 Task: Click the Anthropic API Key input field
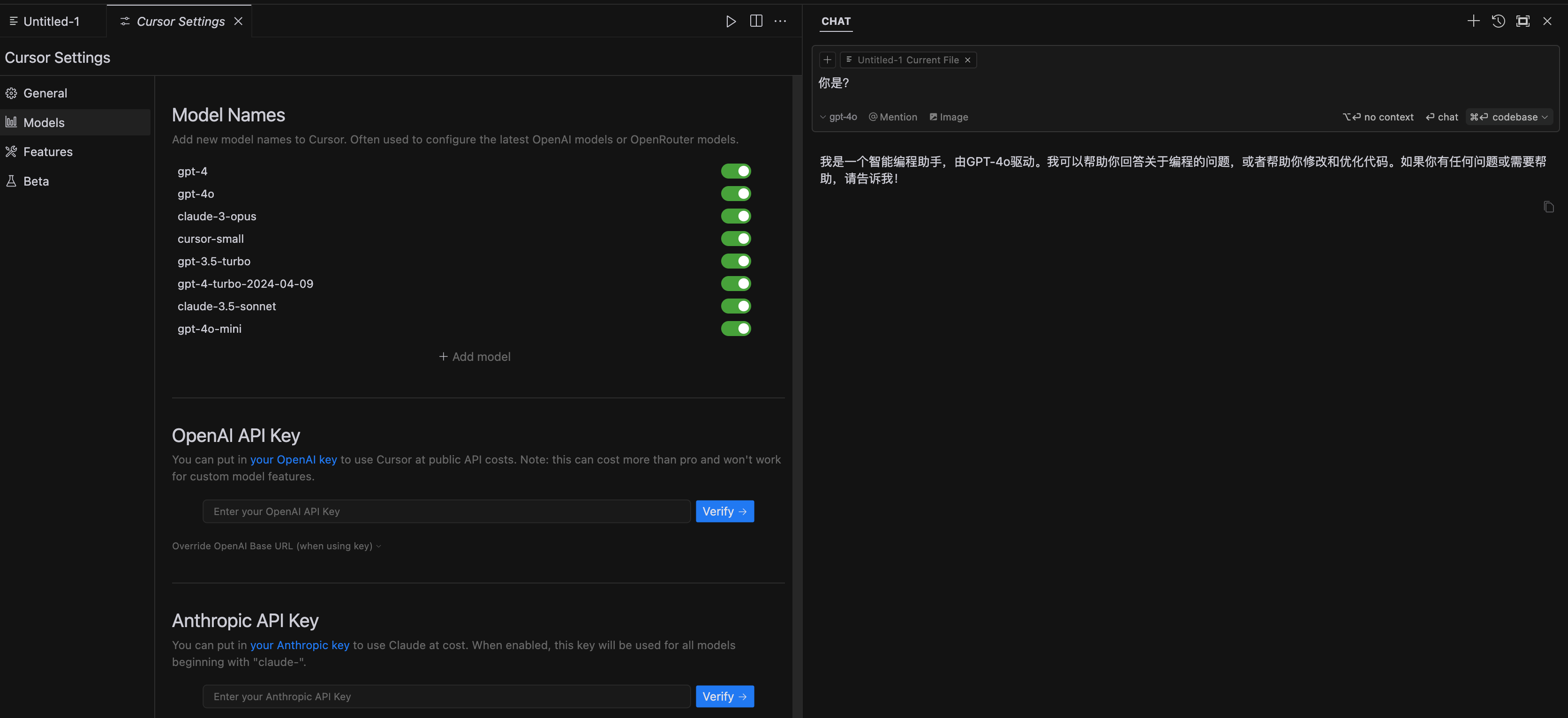(446, 696)
